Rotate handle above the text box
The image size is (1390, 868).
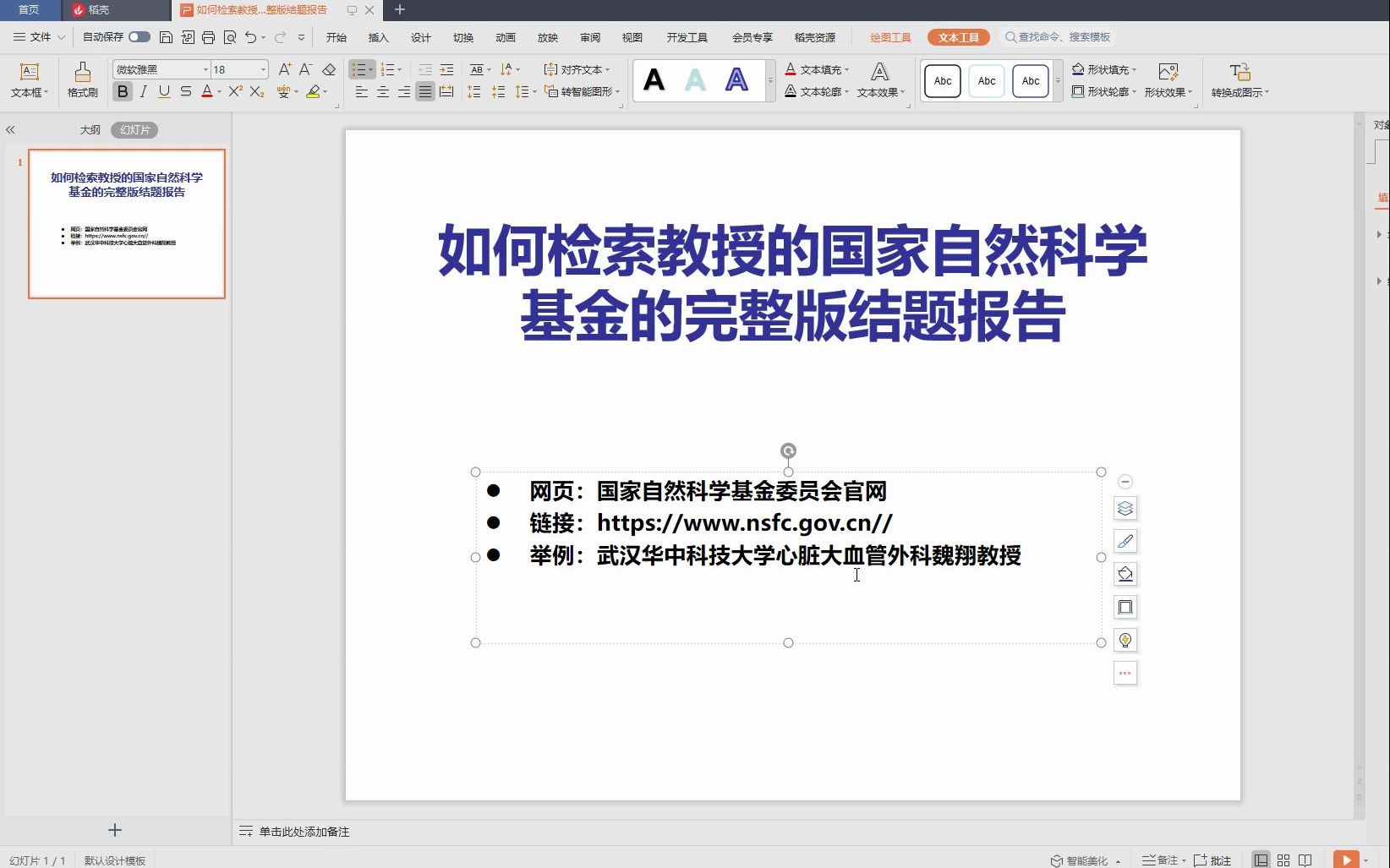tap(788, 450)
